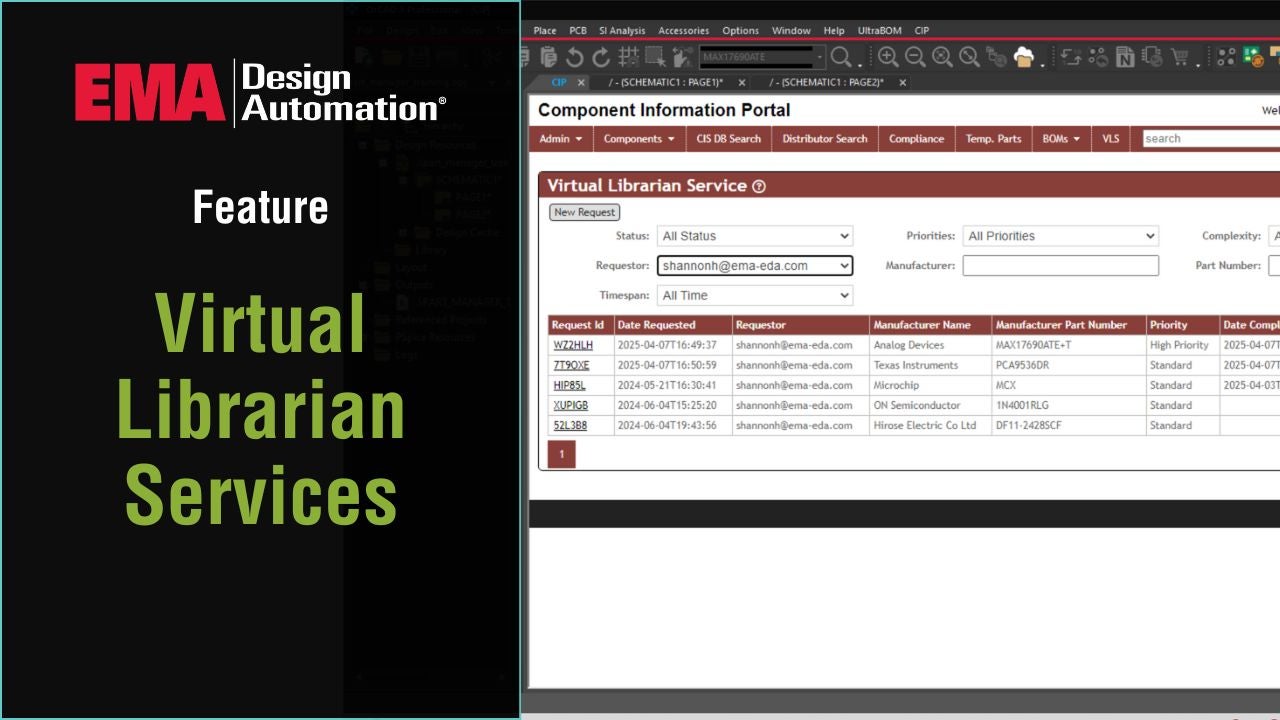The width and height of the screenshot is (1280, 720).
Task: Open Temp. Parts in portal navigation
Action: [x=993, y=139]
